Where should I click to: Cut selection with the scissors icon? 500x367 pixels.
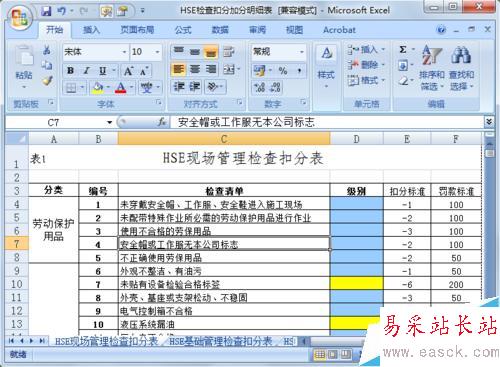[x=47, y=51]
